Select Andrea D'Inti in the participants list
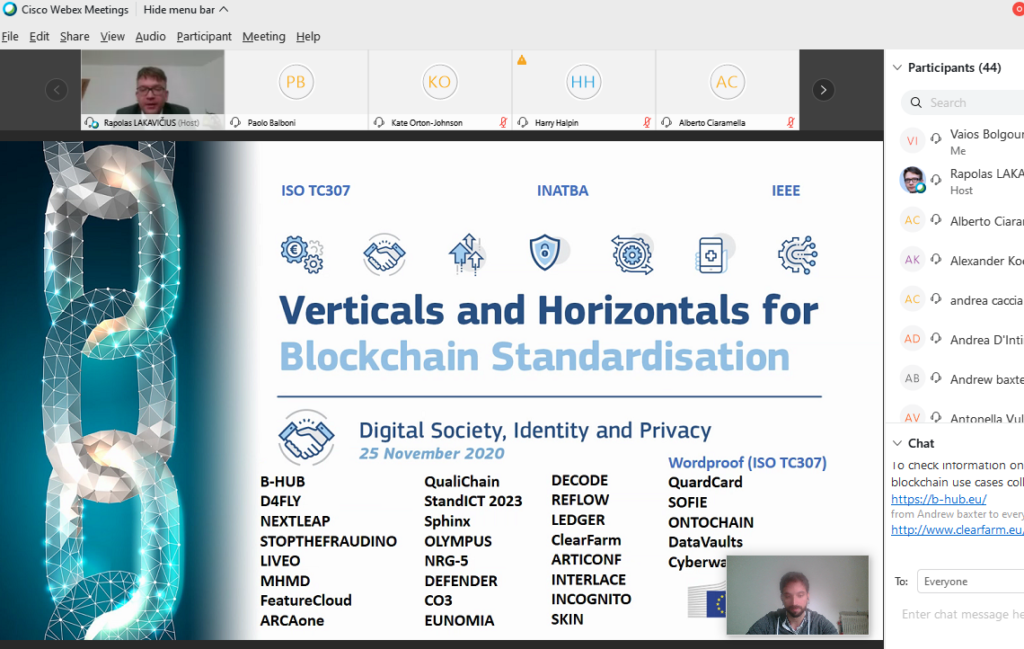 [955, 339]
